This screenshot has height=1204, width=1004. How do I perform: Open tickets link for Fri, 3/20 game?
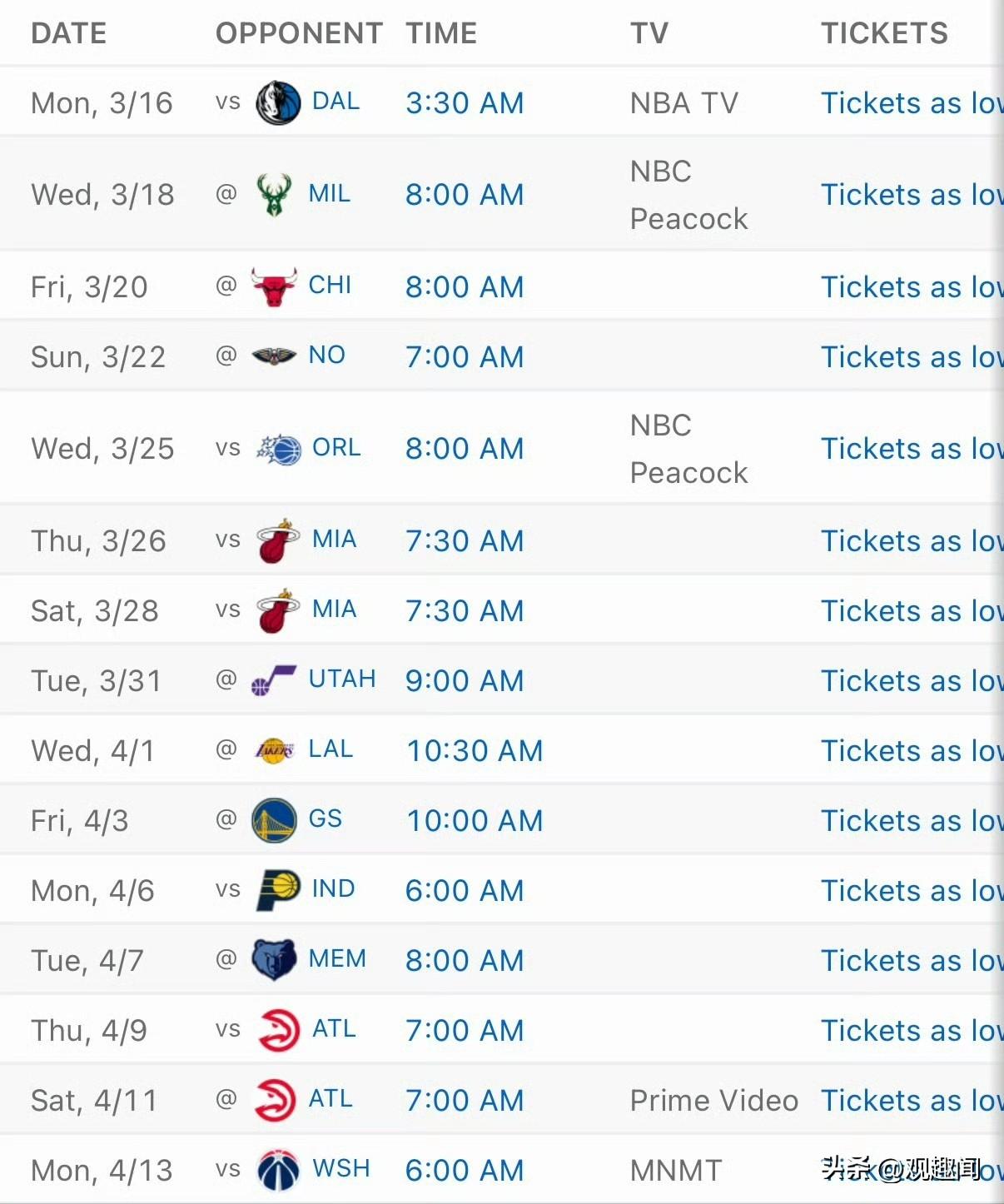pos(912,287)
